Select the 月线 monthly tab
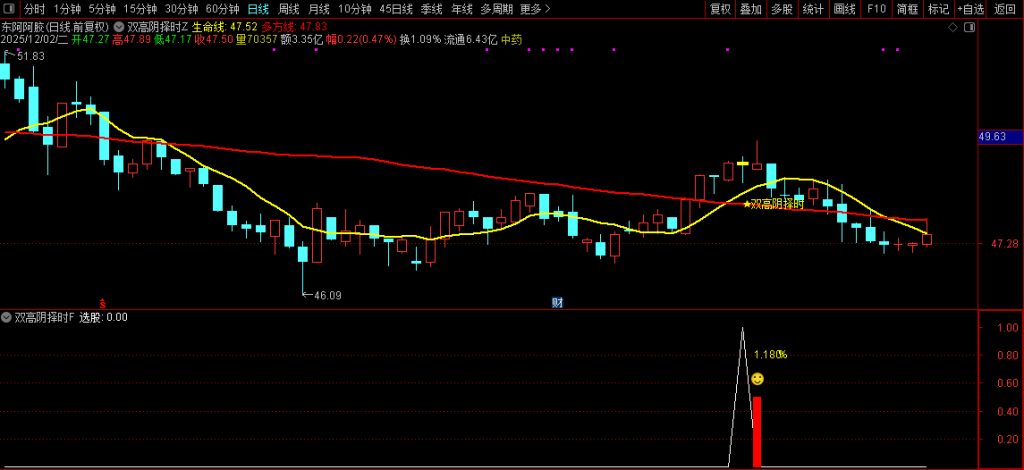The height and width of the screenshot is (470, 1024). (x=319, y=9)
